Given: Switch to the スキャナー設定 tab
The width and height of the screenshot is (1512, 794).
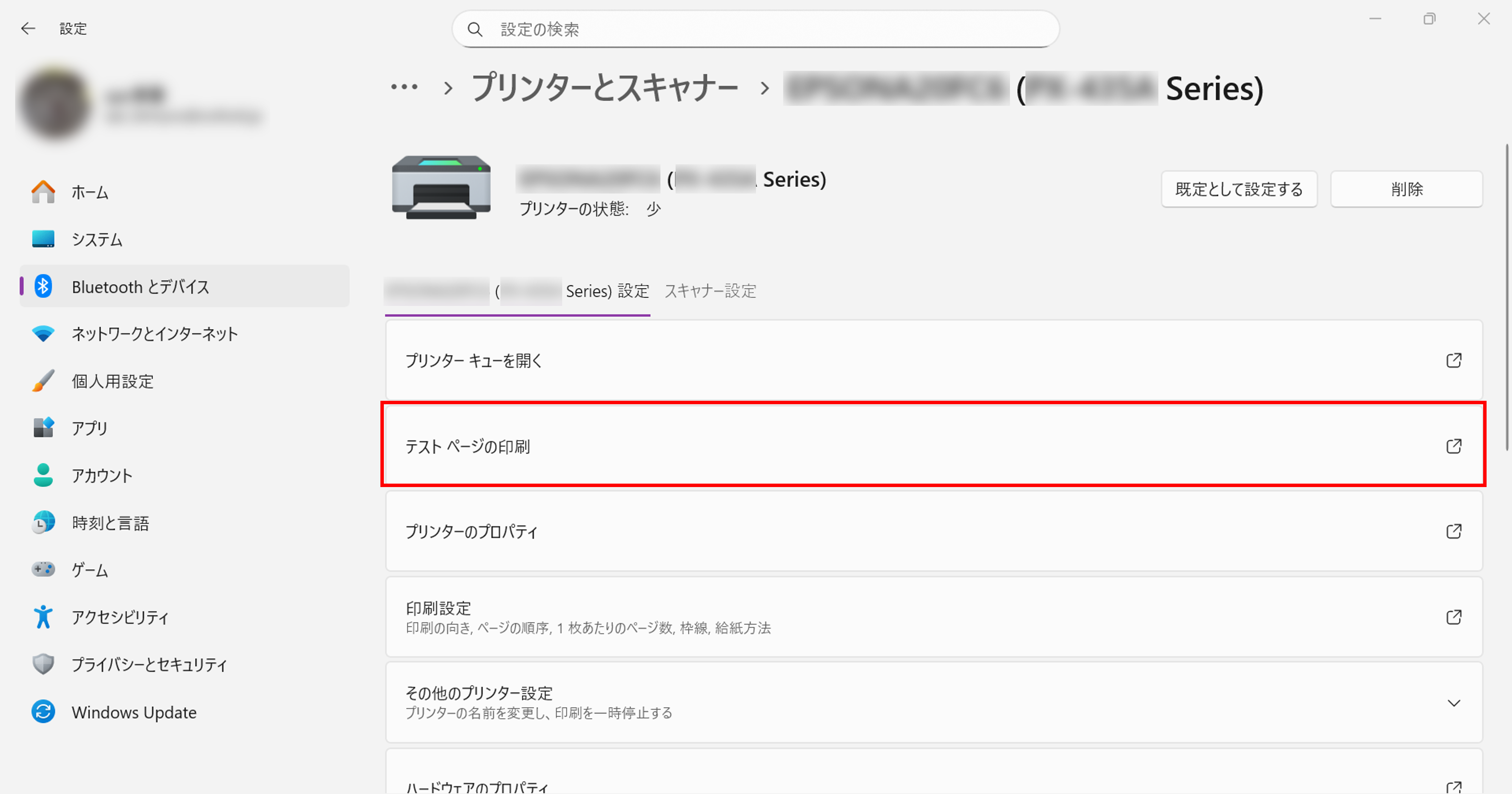Looking at the screenshot, I should (x=710, y=291).
